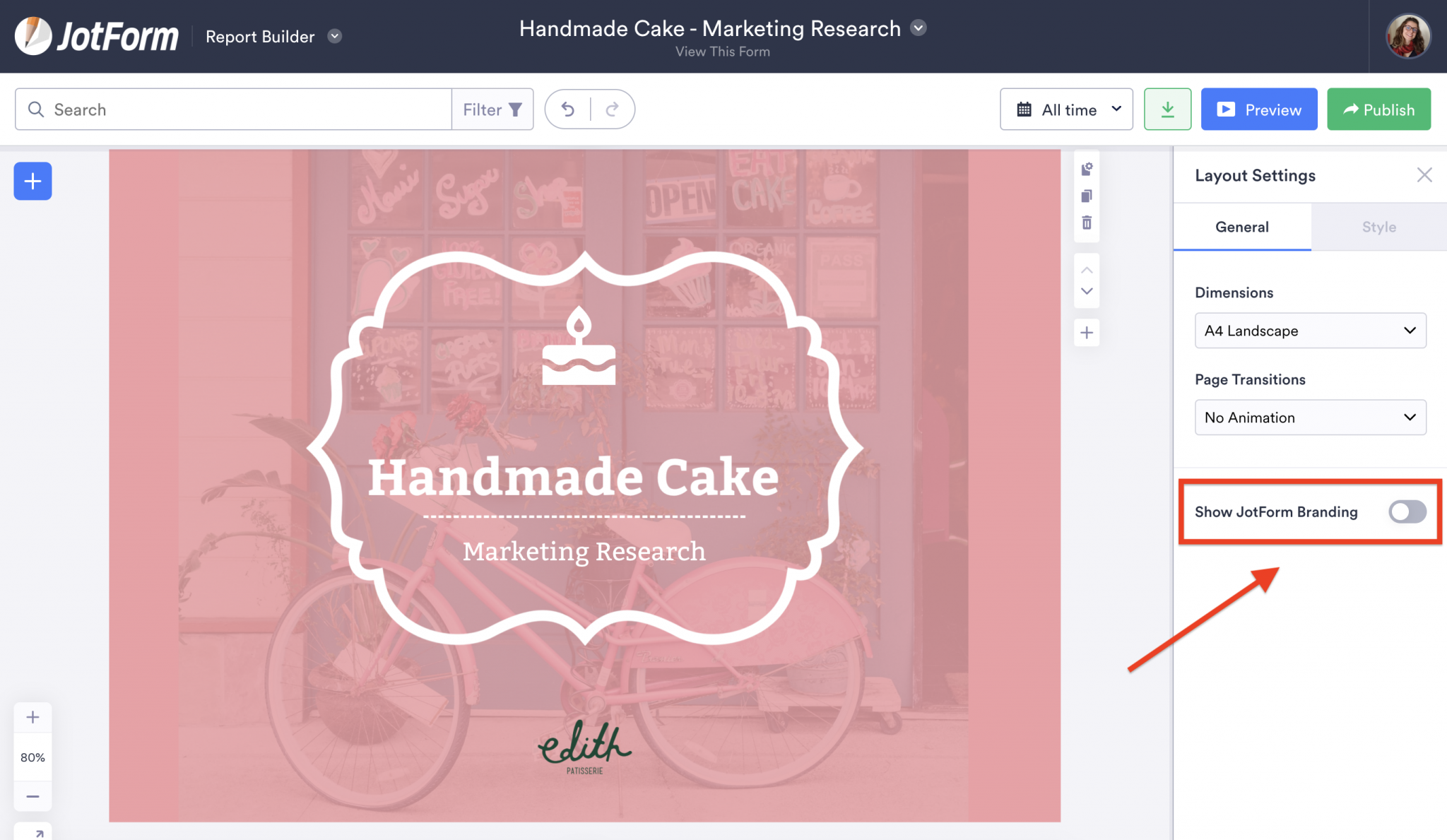Delete page using the trash icon

tap(1087, 223)
